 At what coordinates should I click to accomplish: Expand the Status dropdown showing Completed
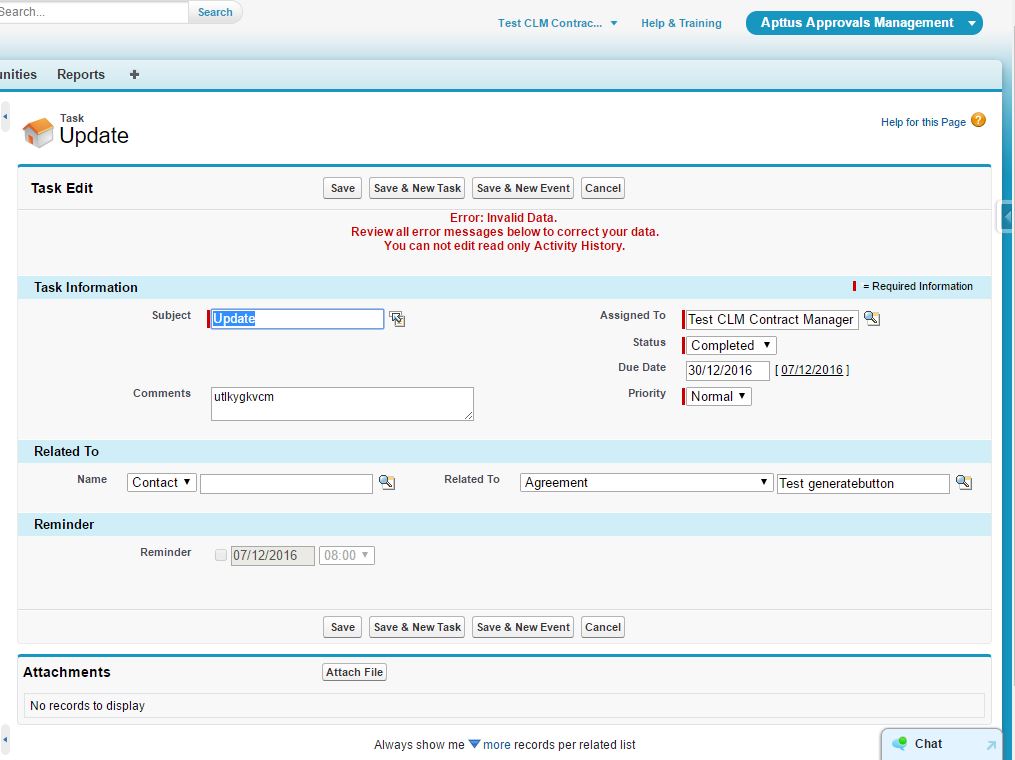(x=731, y=345)
